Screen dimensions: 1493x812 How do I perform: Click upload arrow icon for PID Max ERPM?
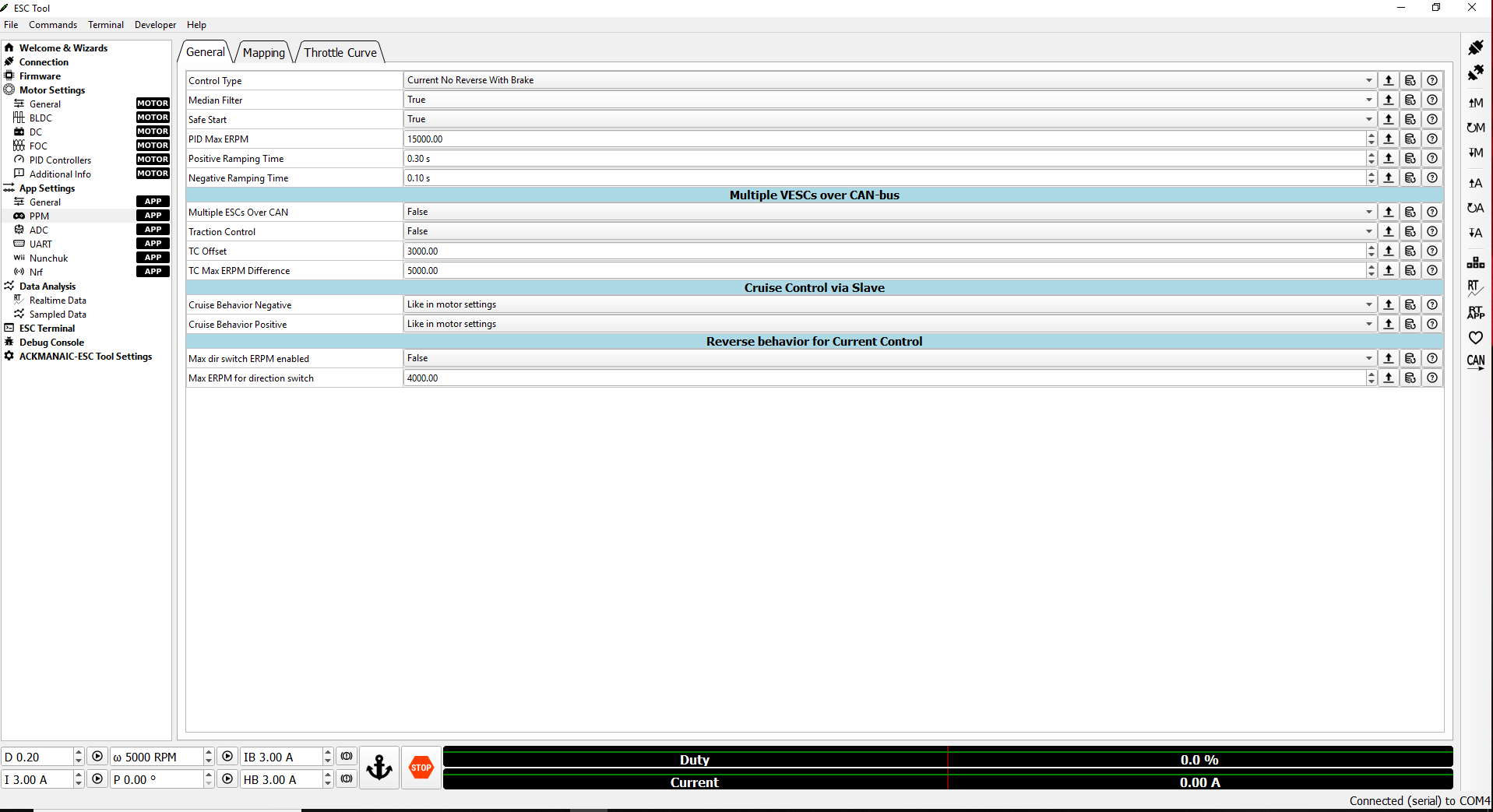[1388, 139]
